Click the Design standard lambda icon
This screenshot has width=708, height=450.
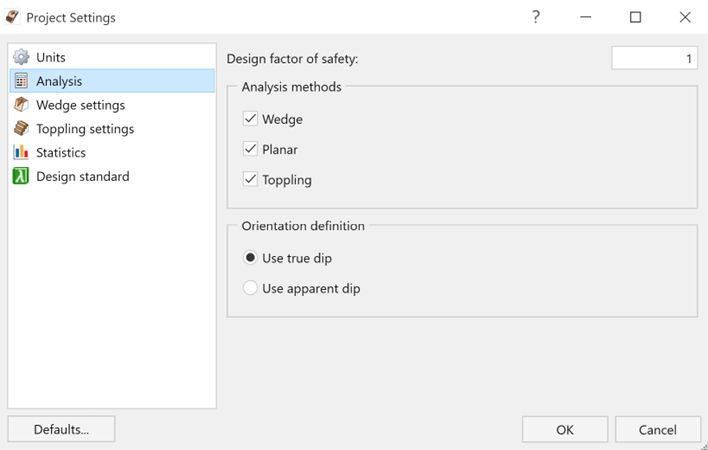point(20,177)
